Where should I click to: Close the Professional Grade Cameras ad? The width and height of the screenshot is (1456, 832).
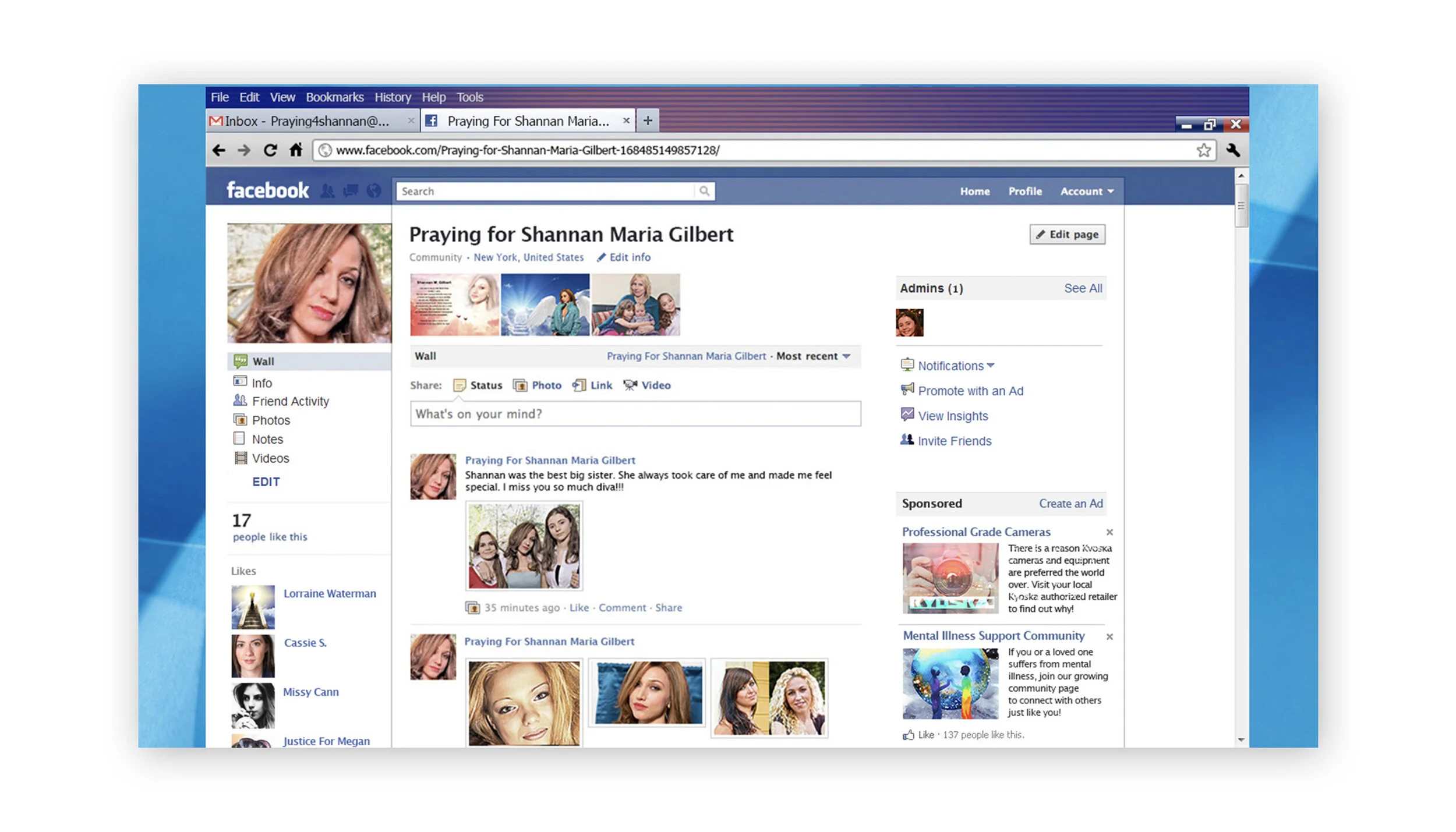pos(1109,532)
